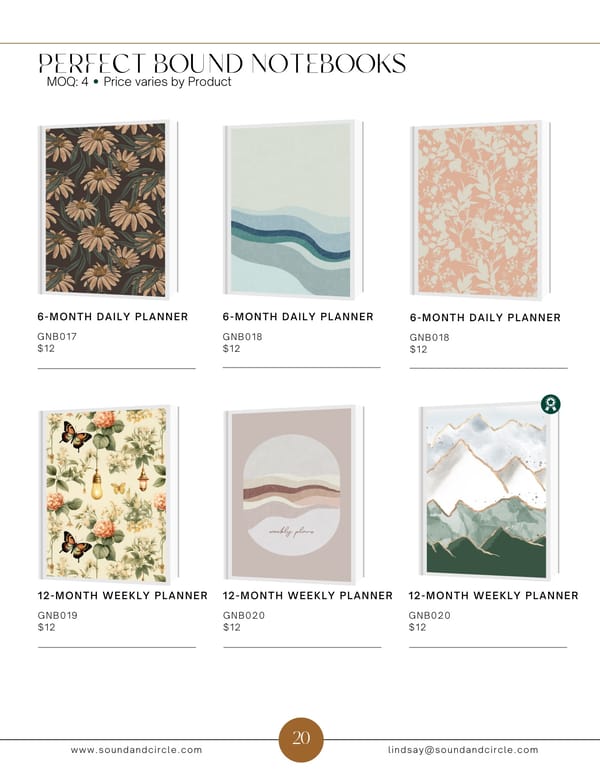Viewport: 600px width, 776px height.
Task: Click 12-Month Weekly Planner title above GNB019
Action: [122, 595]
